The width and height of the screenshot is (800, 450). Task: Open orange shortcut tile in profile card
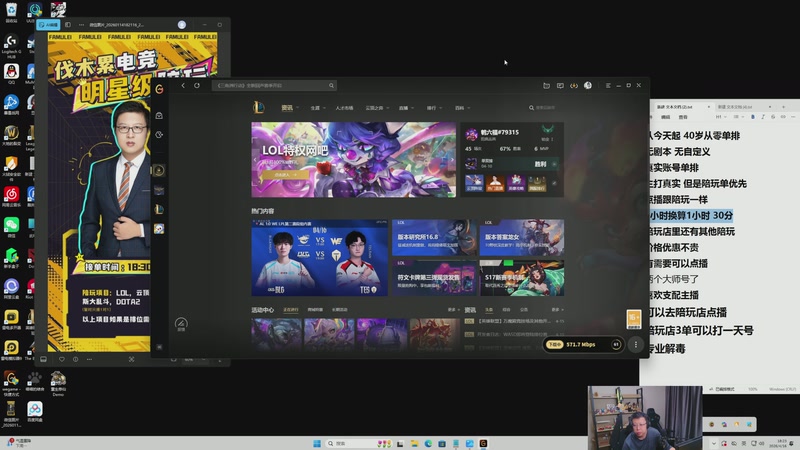495,183
